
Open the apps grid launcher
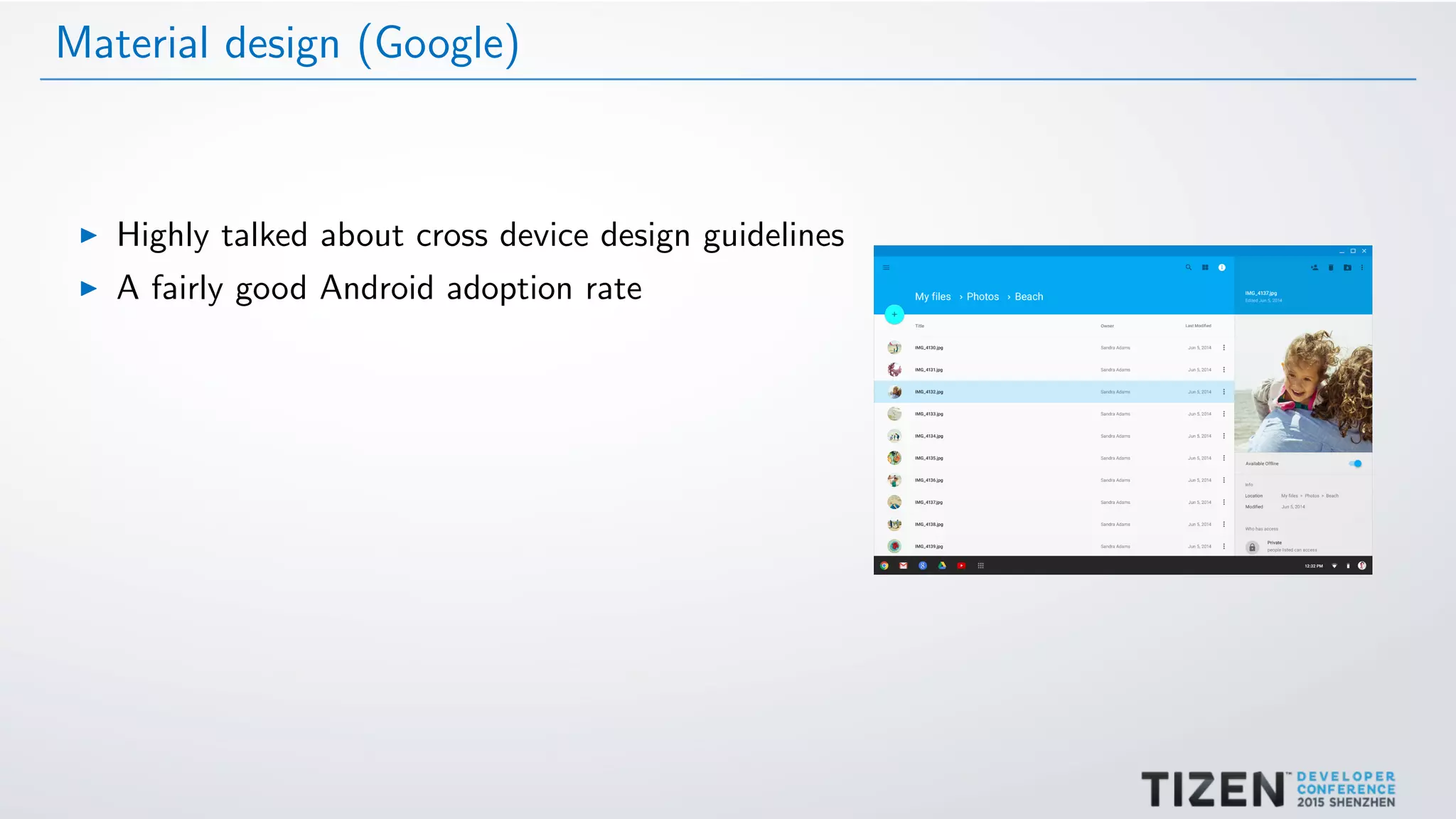[x=980, y=566]
